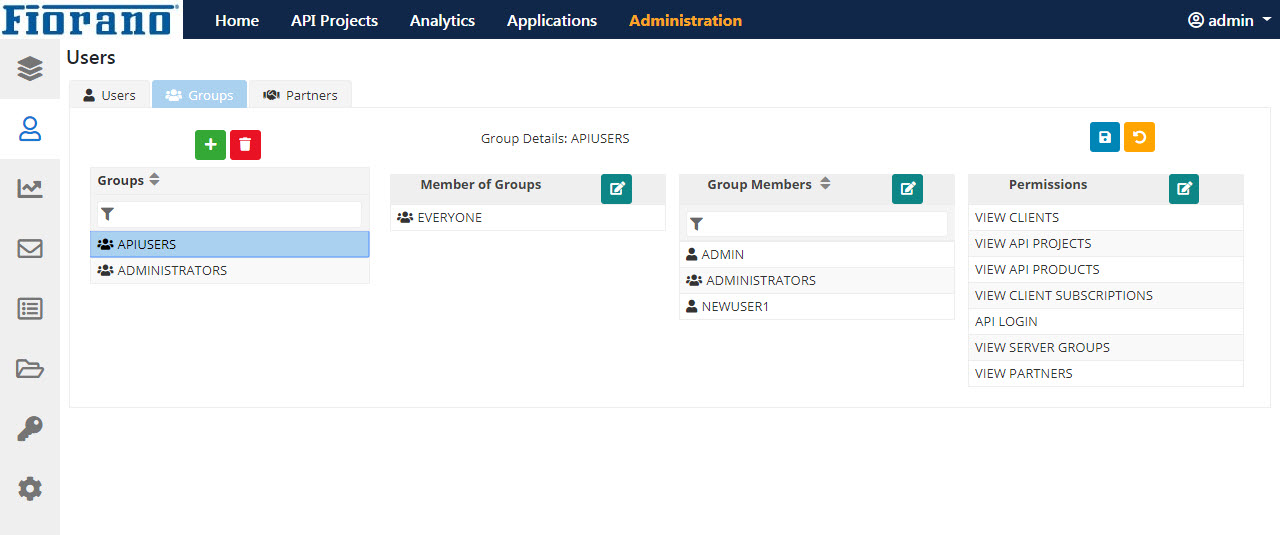Edit the Member of Groups list
This screenshot has height=535, width=1280.
[616, 188]
